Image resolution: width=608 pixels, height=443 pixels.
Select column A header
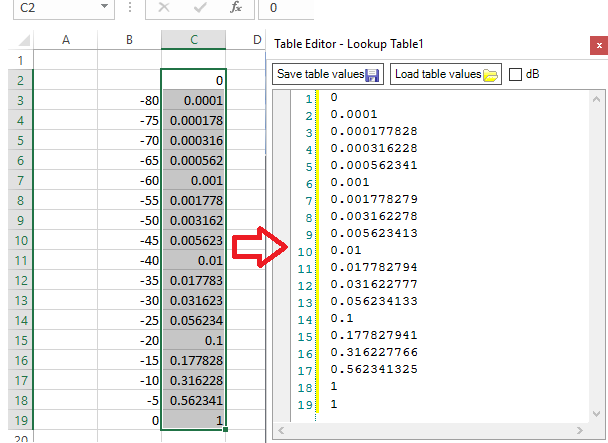66,40
